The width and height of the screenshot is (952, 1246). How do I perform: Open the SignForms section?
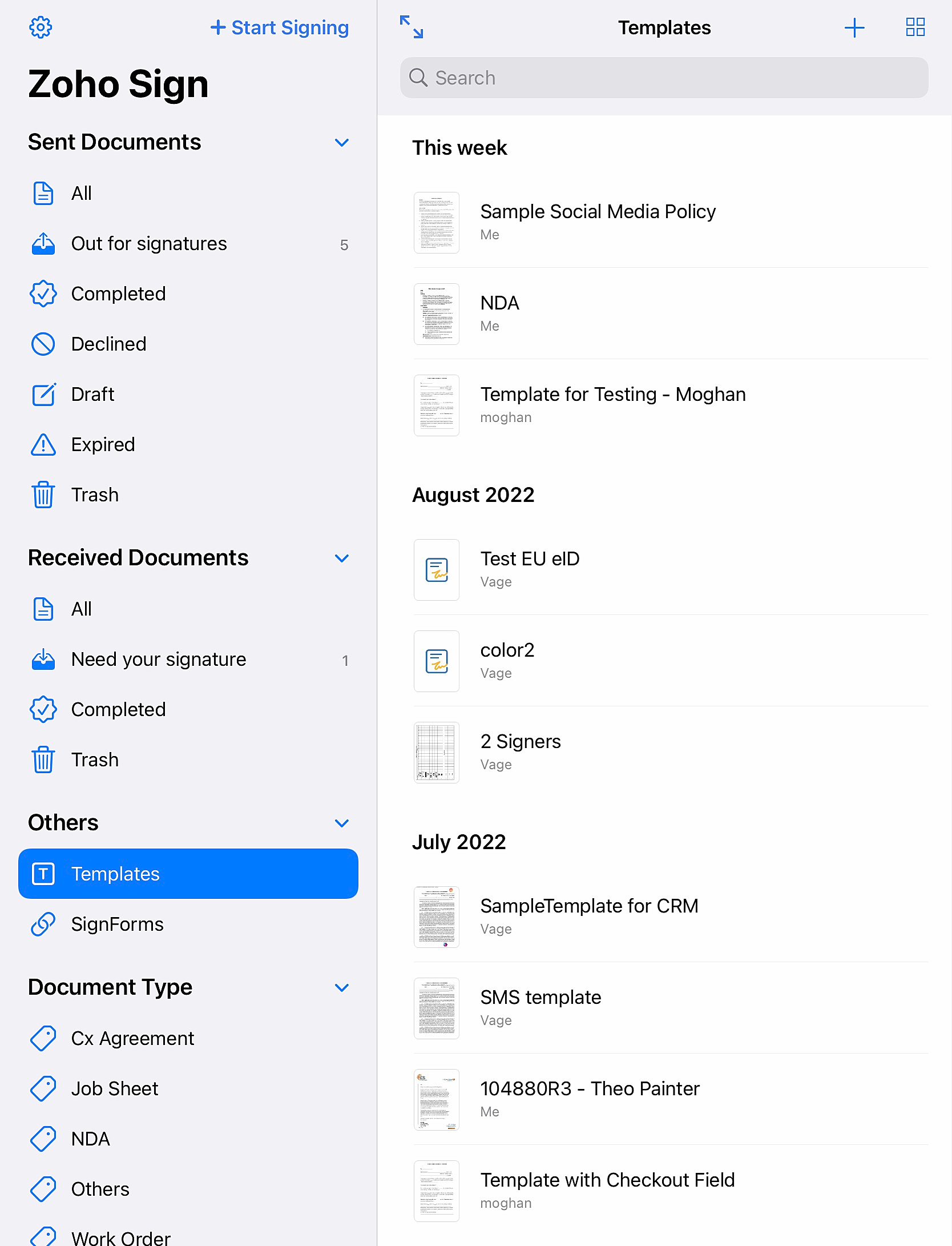(188, 925)
